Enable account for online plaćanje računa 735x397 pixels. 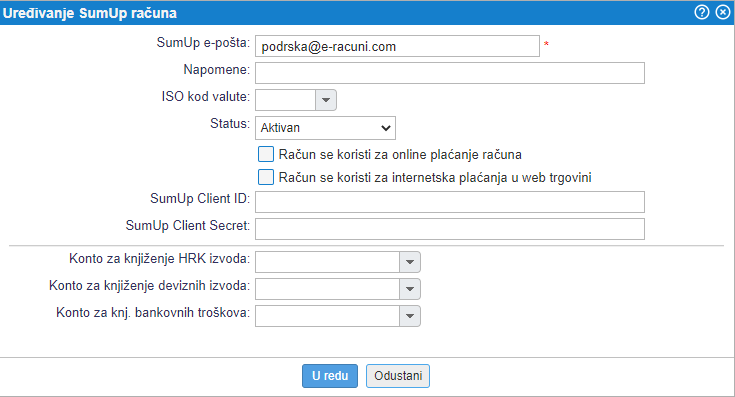click(266, 154)
